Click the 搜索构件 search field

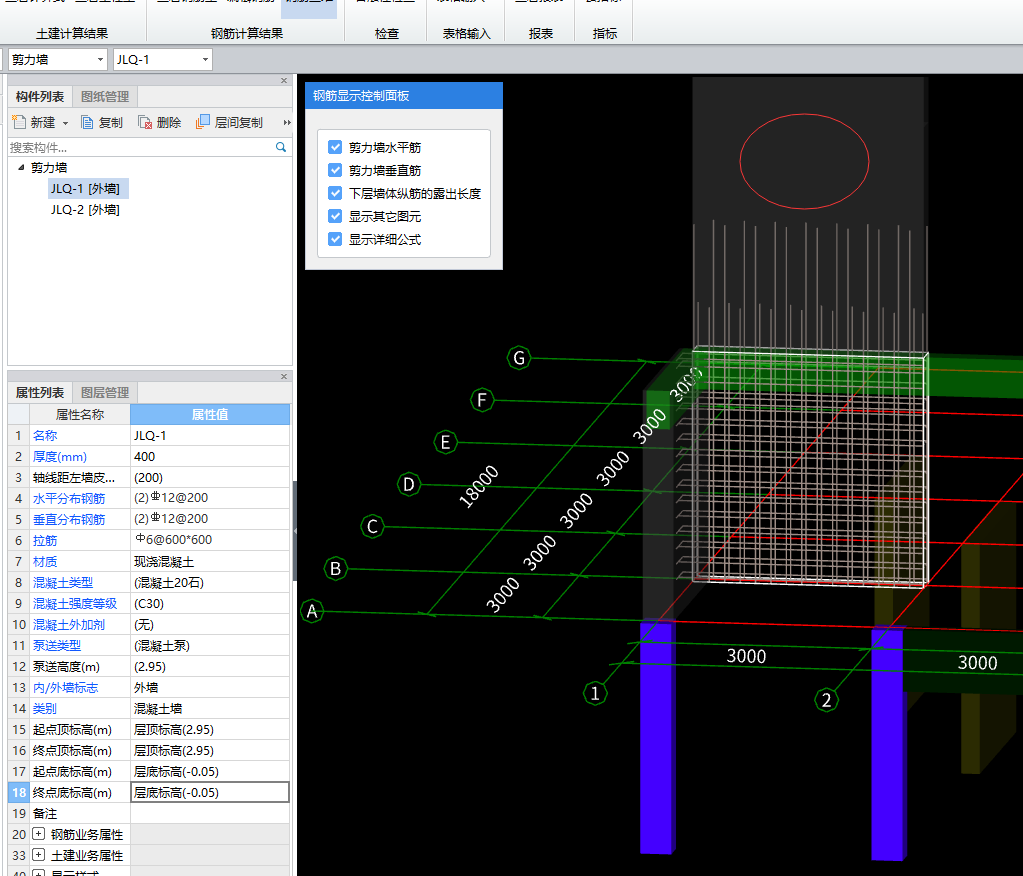(x=141, y=147)
